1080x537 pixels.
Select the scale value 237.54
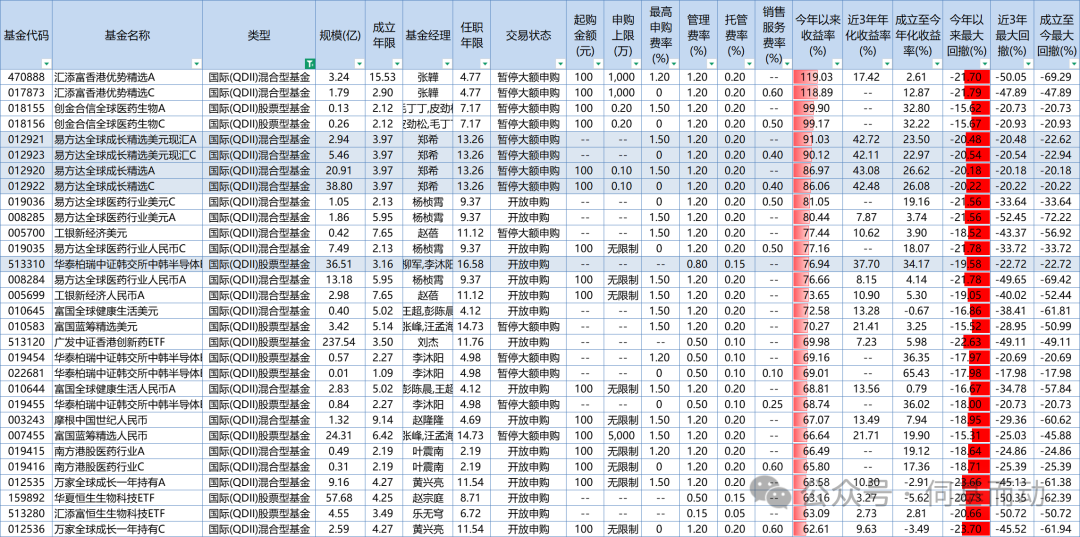[338, 343]
